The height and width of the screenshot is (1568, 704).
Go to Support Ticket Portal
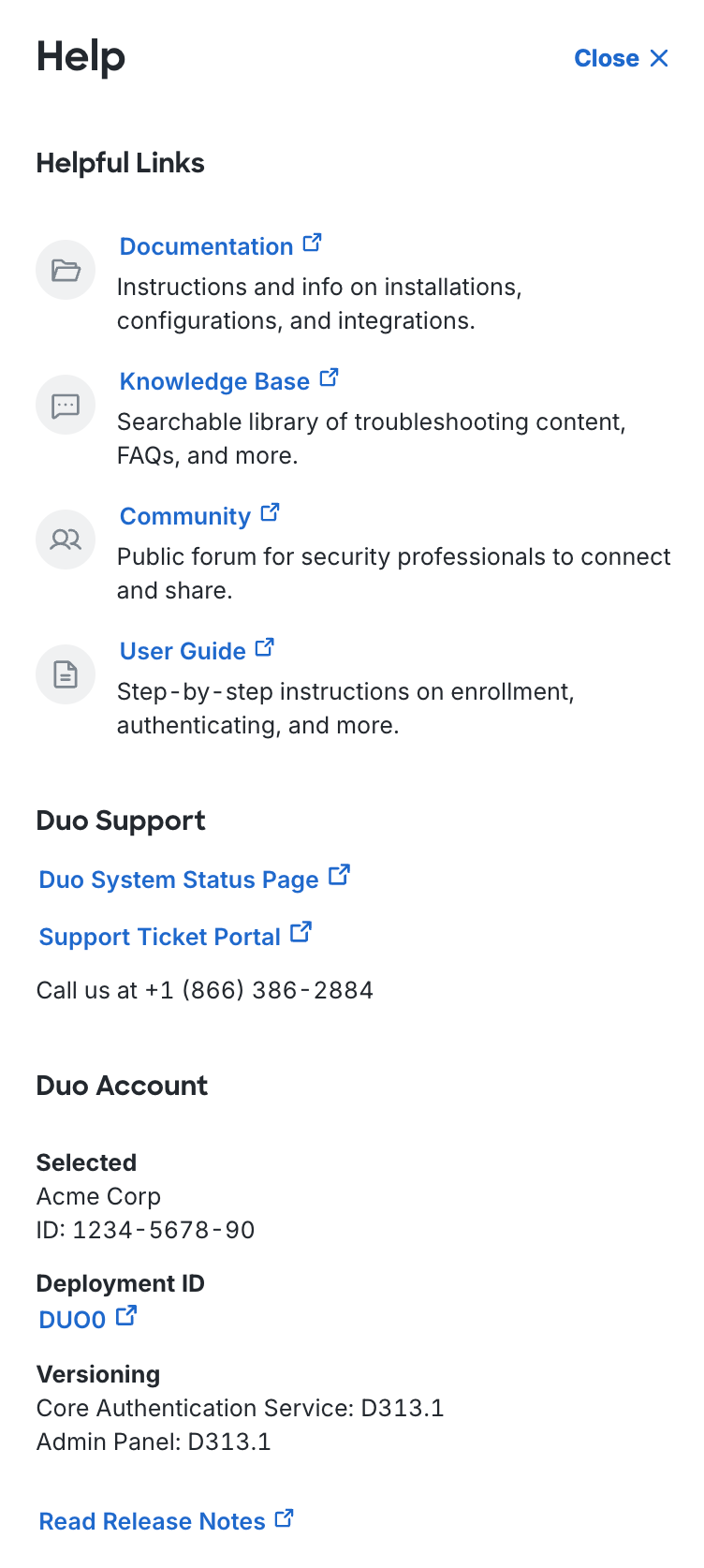160,938
